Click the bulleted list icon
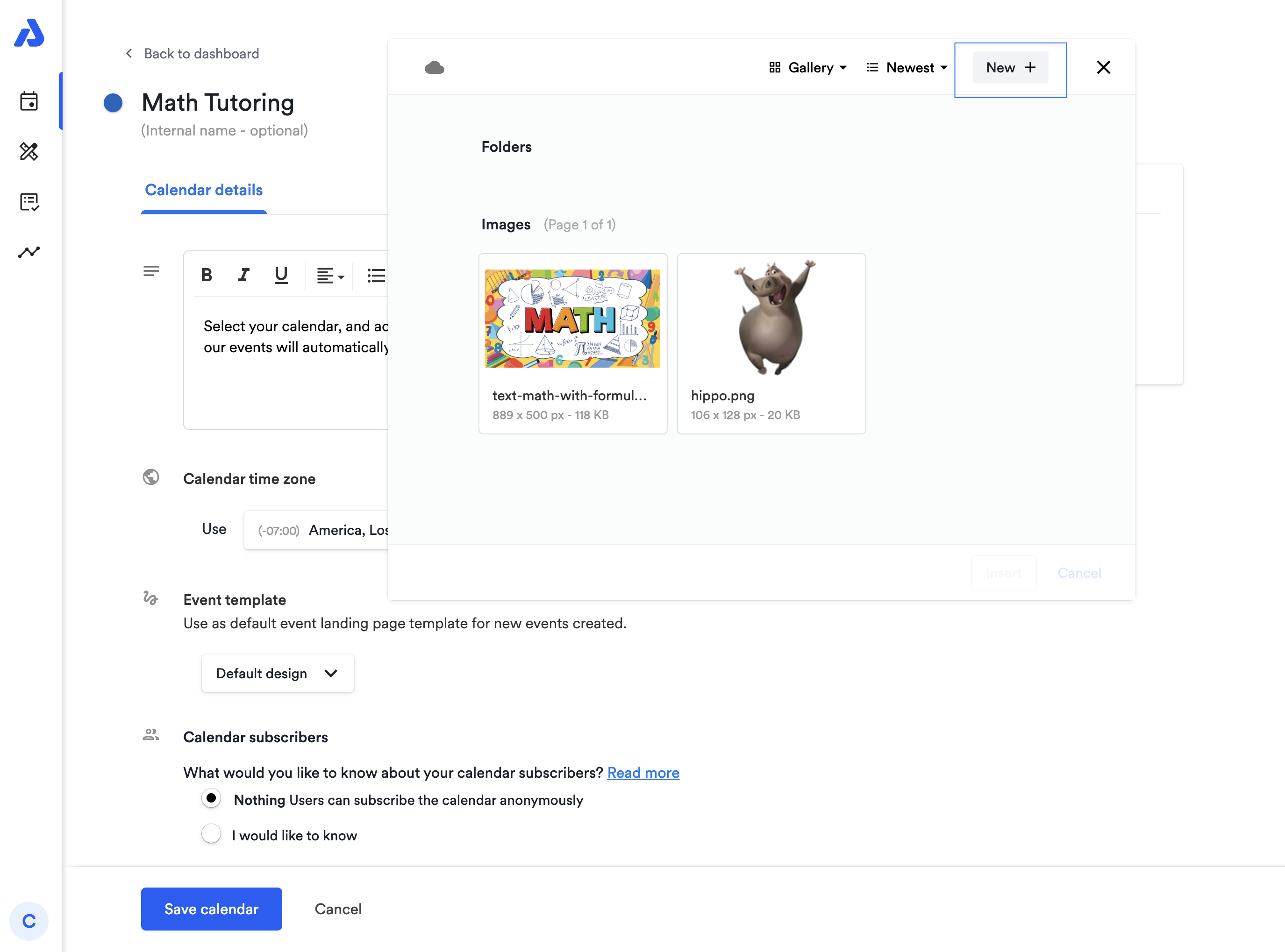Viewport: 1285px width, 952px height. (376, 276)
